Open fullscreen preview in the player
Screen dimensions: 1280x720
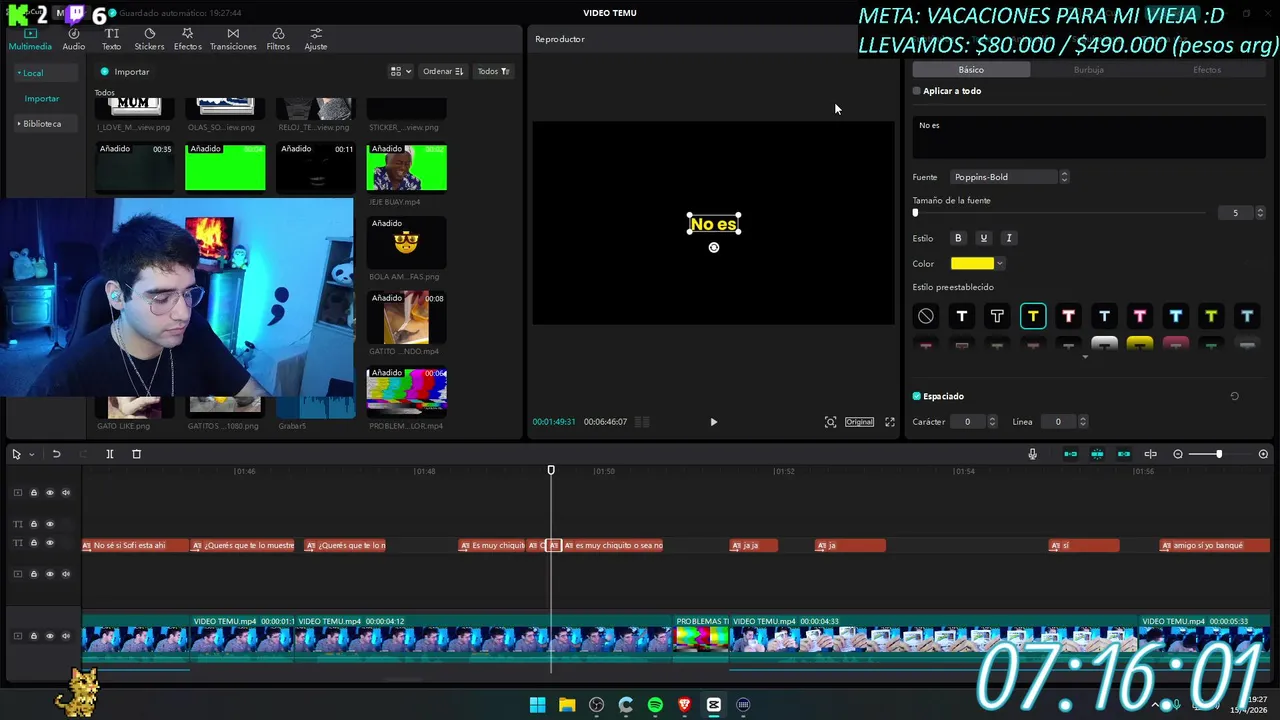[890, 422]
